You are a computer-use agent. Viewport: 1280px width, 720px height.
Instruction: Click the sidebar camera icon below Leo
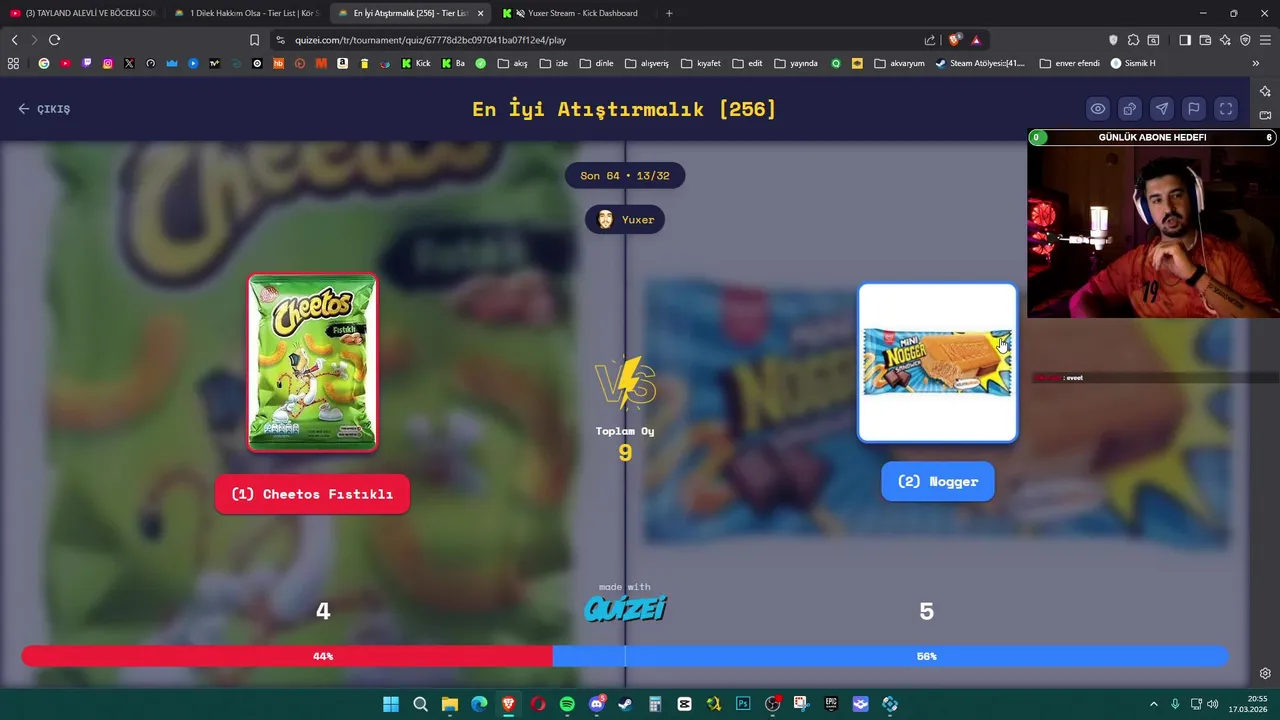[x=1265, y=115]
